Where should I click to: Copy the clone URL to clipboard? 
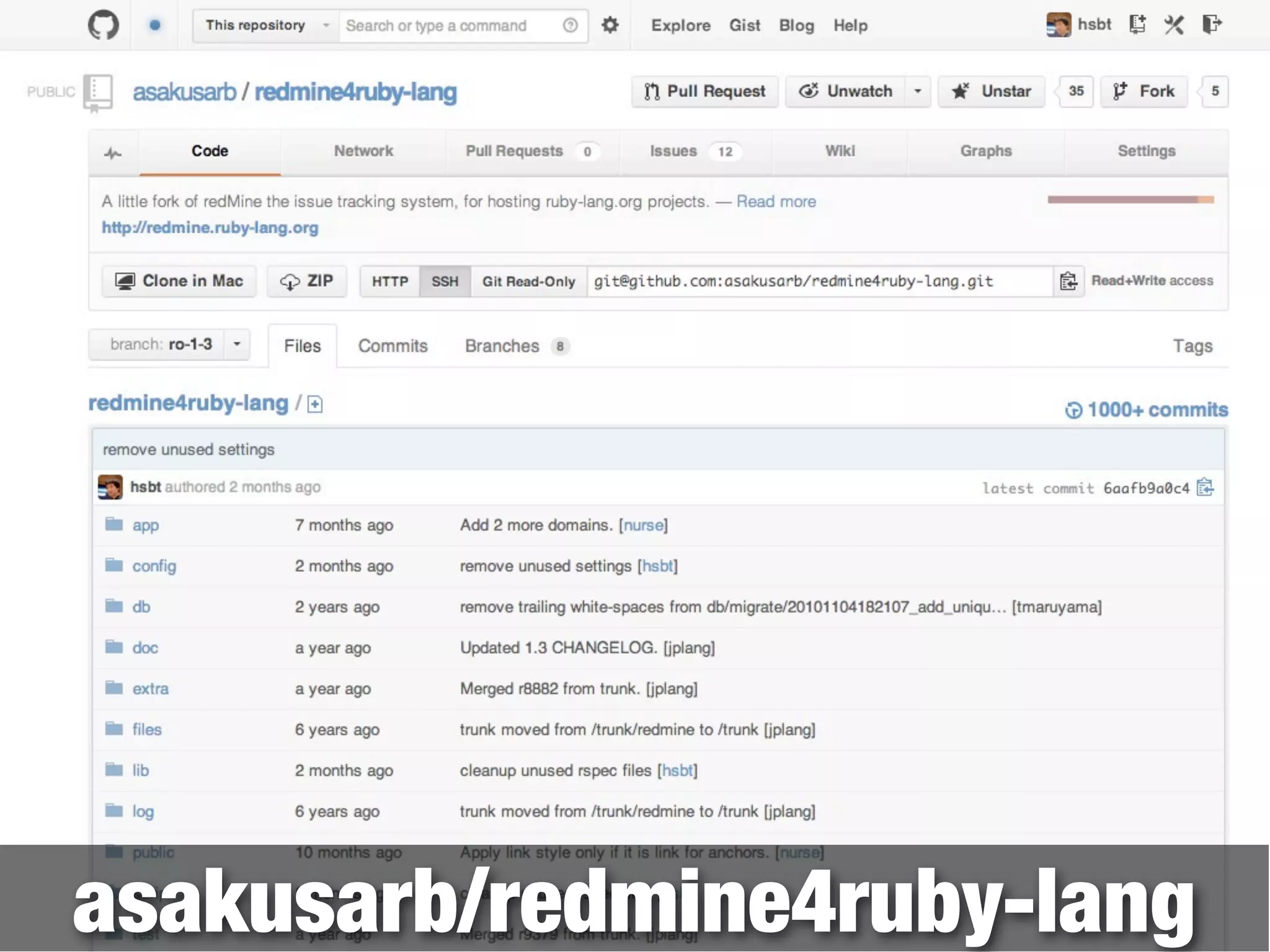1068,281
